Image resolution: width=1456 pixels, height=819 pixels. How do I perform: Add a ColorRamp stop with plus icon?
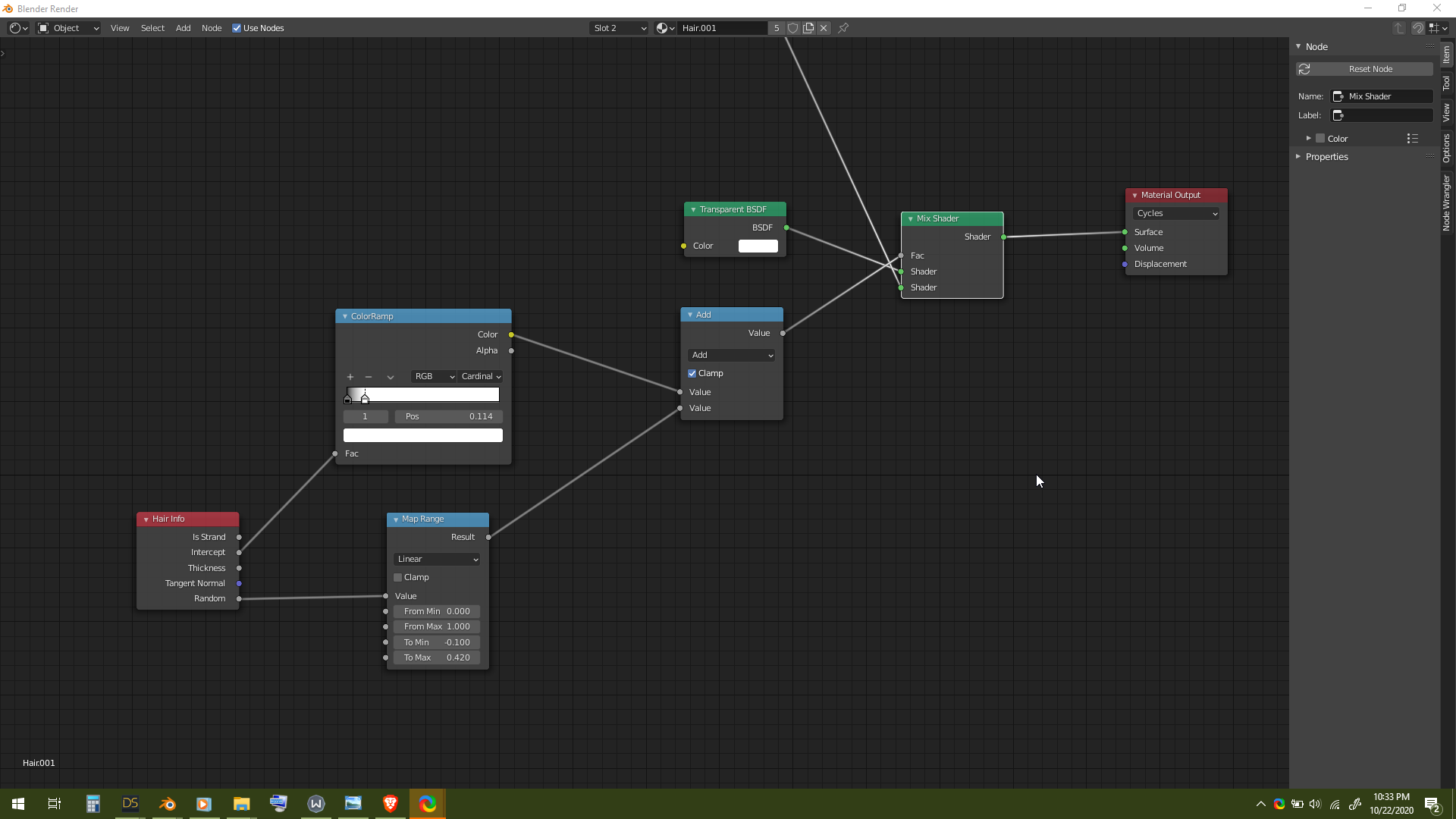click(x=350, y=377)
